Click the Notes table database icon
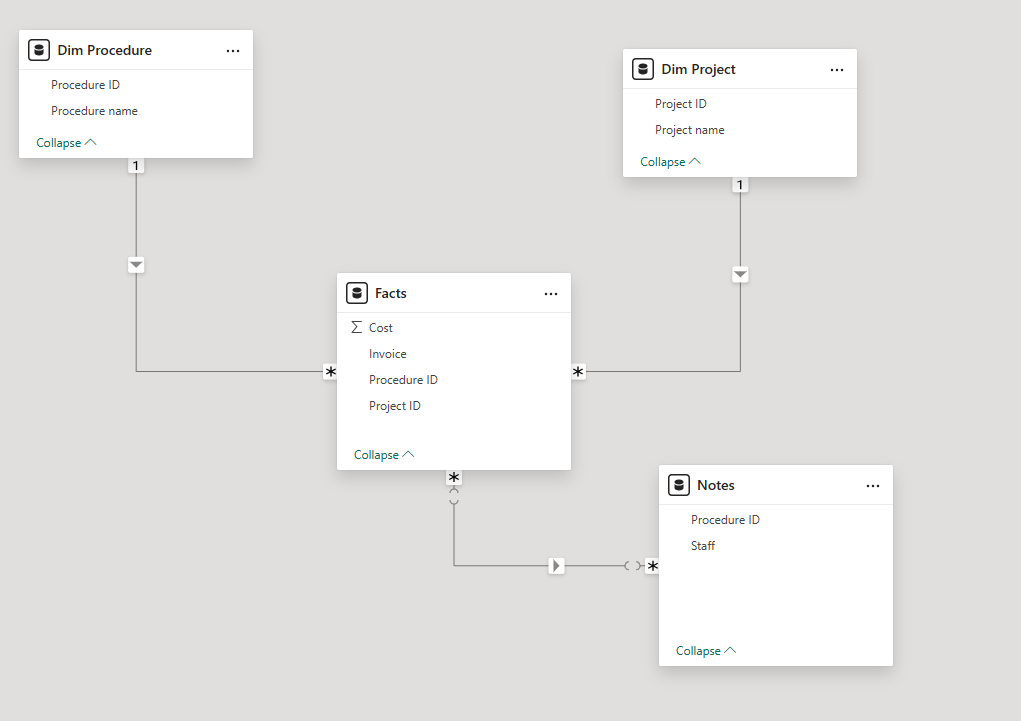The width and height of the screenshot is (1021, 721). click(x=678, y=485)
